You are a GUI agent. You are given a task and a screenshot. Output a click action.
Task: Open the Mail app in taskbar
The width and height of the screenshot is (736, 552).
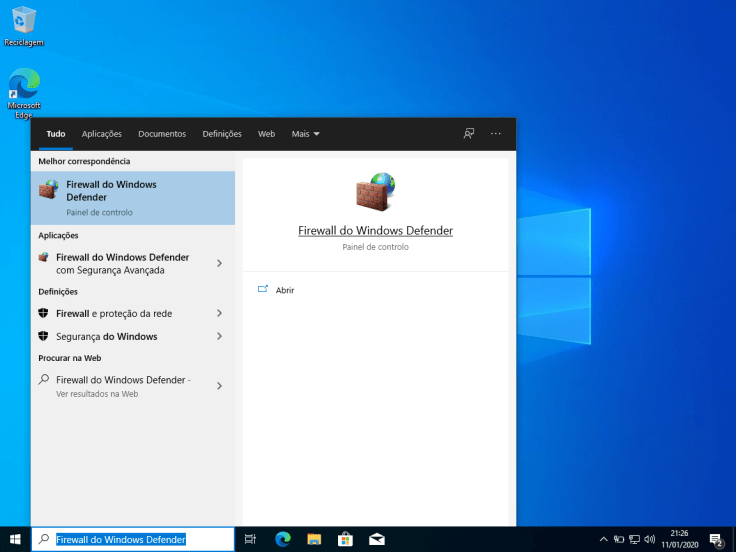(x=376, y=539)
